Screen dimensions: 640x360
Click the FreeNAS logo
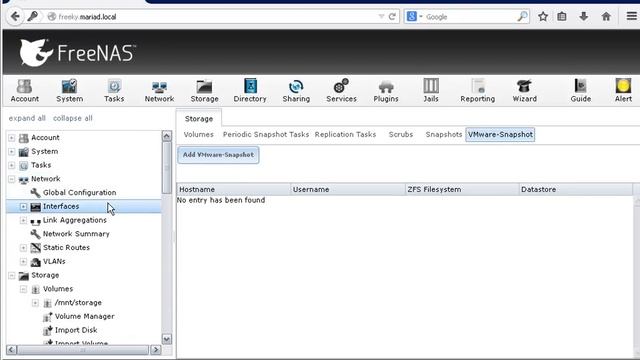point(78,52)
